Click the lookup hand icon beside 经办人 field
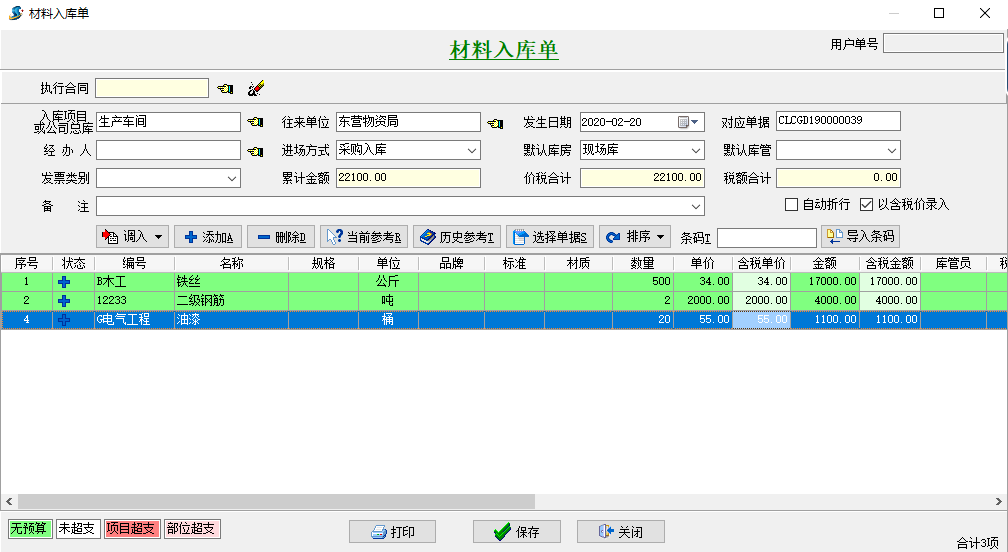1008x552 pixels. pos(256,151)
